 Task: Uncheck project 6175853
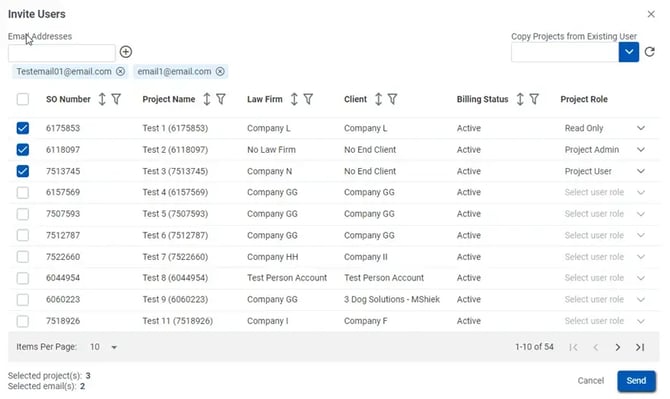point(23,128)
